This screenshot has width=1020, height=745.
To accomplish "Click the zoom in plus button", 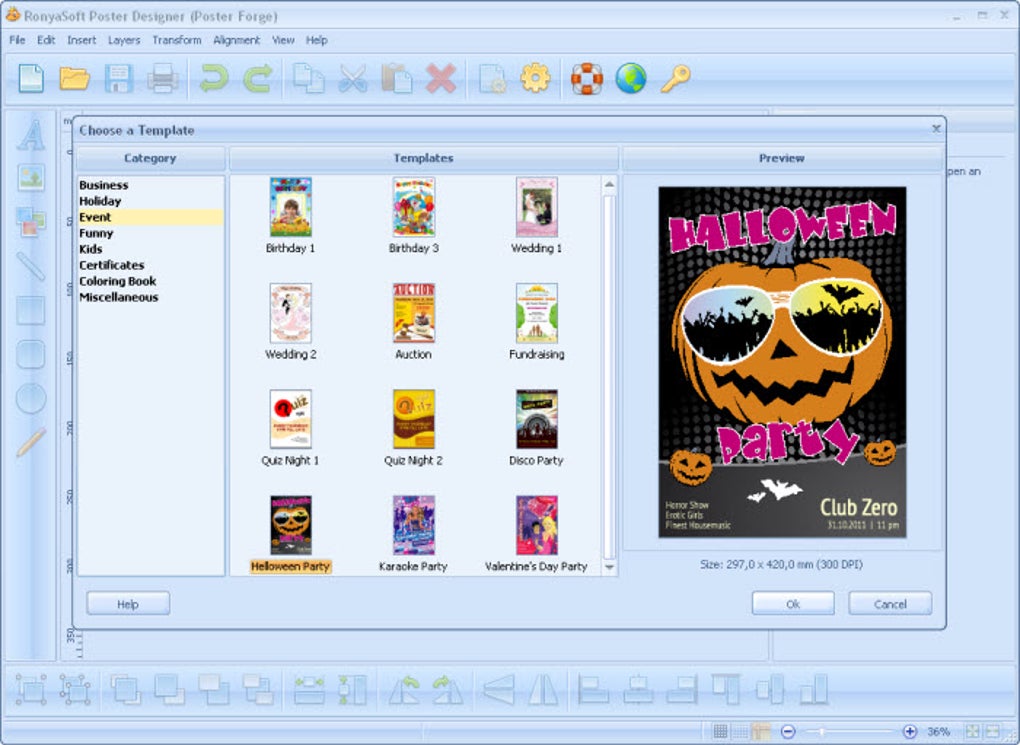I will click(910, 731).
